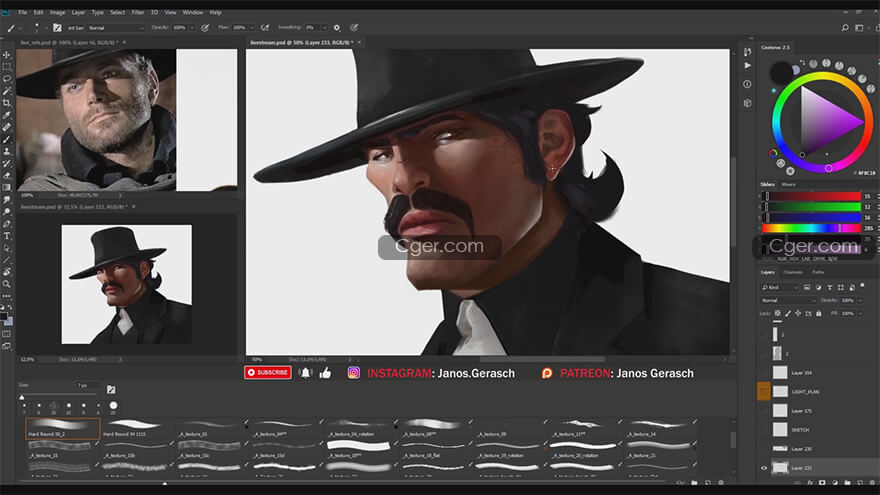Viewport: 880px width, 495px height.
Task: Open the tool preset dropdown arrow
Action: point(21,28)
